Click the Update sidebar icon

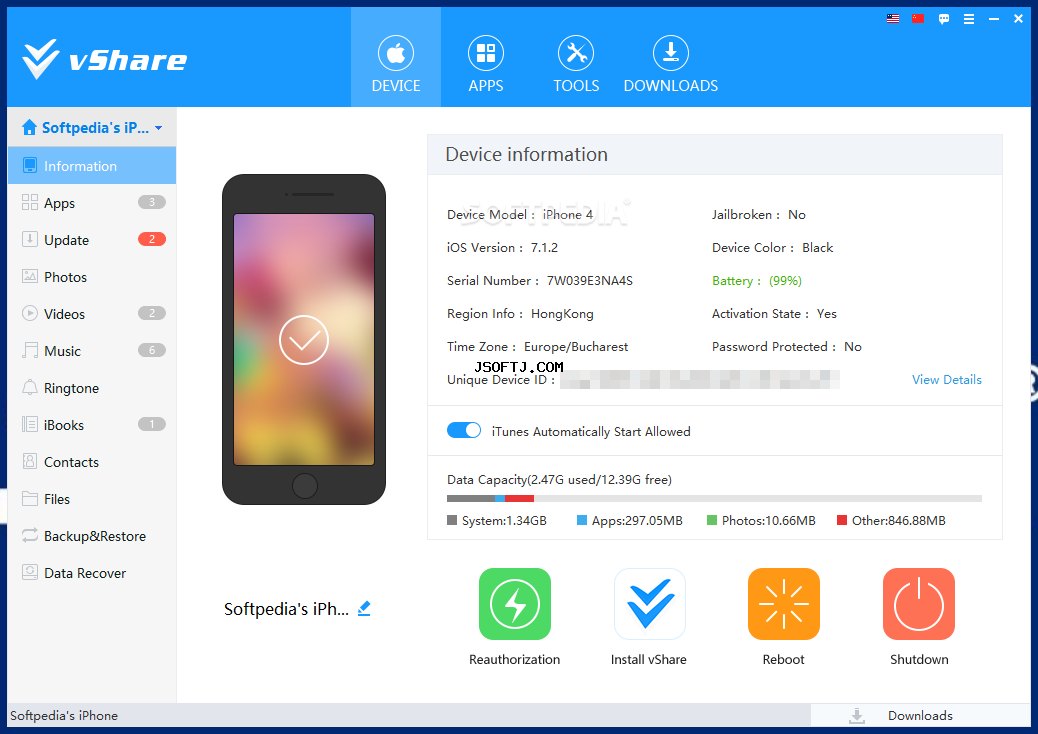coord(30,240)
